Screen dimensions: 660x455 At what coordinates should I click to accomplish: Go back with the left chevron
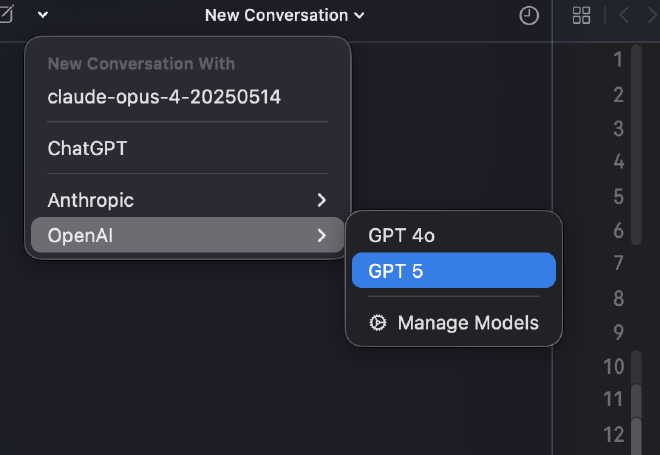point(624,16)
